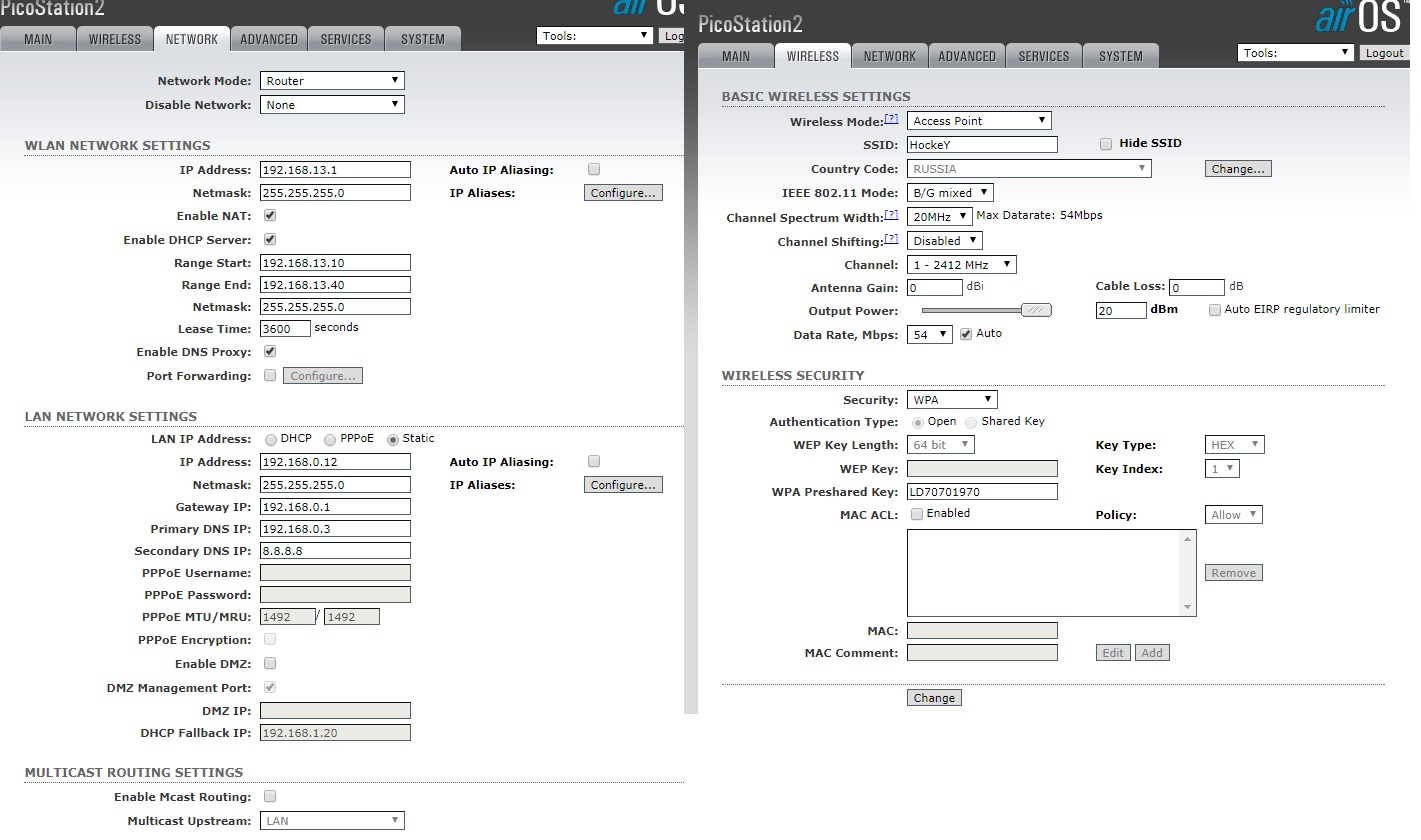Viewport: 1421px width, 840px height.
Task: Select the NETWORK tab in the wireless window
Action: (x=890, y=56)
